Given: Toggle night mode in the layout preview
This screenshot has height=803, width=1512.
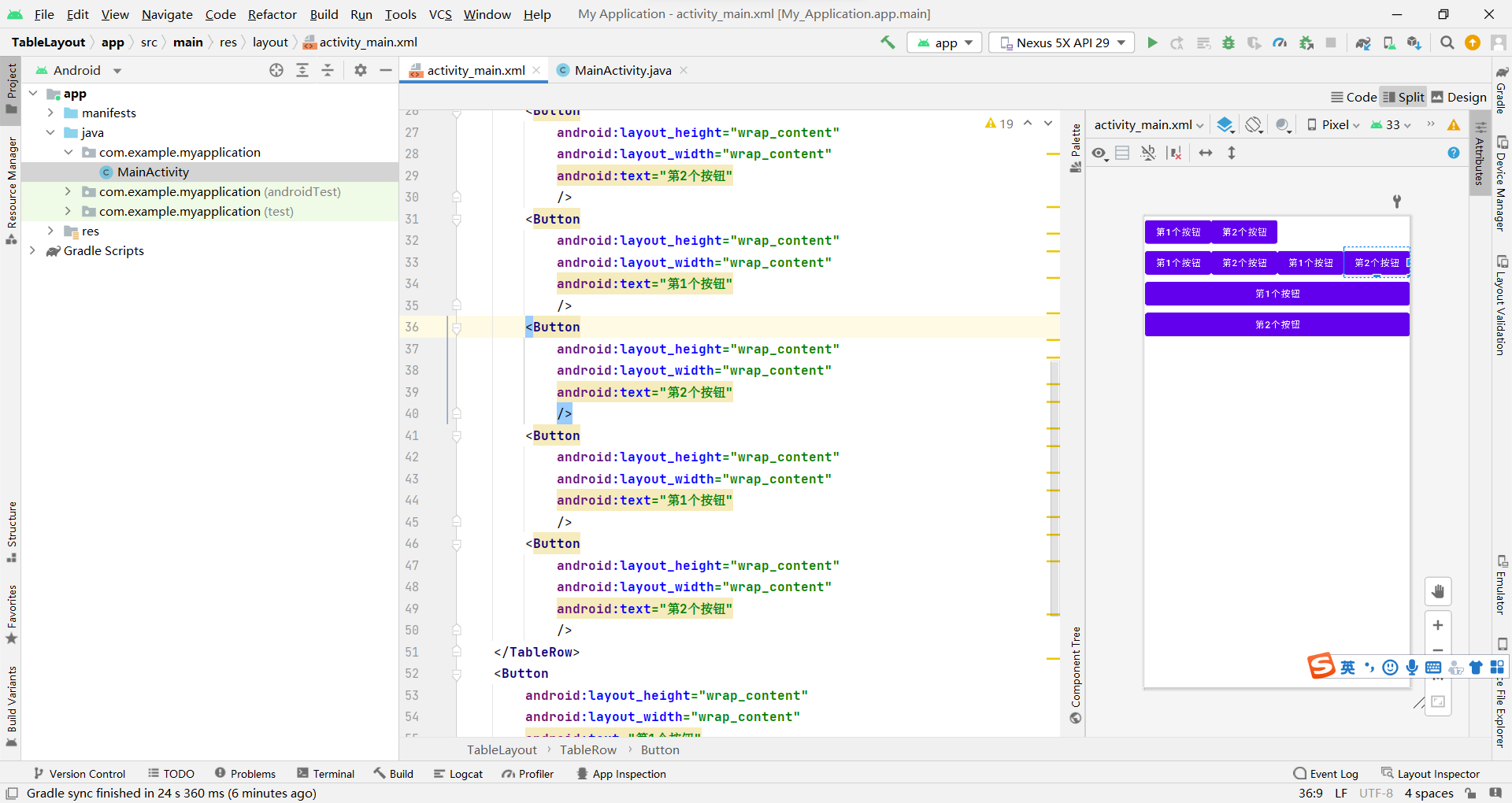Looking at the screenshot, I should click(x=1283, y=124).
